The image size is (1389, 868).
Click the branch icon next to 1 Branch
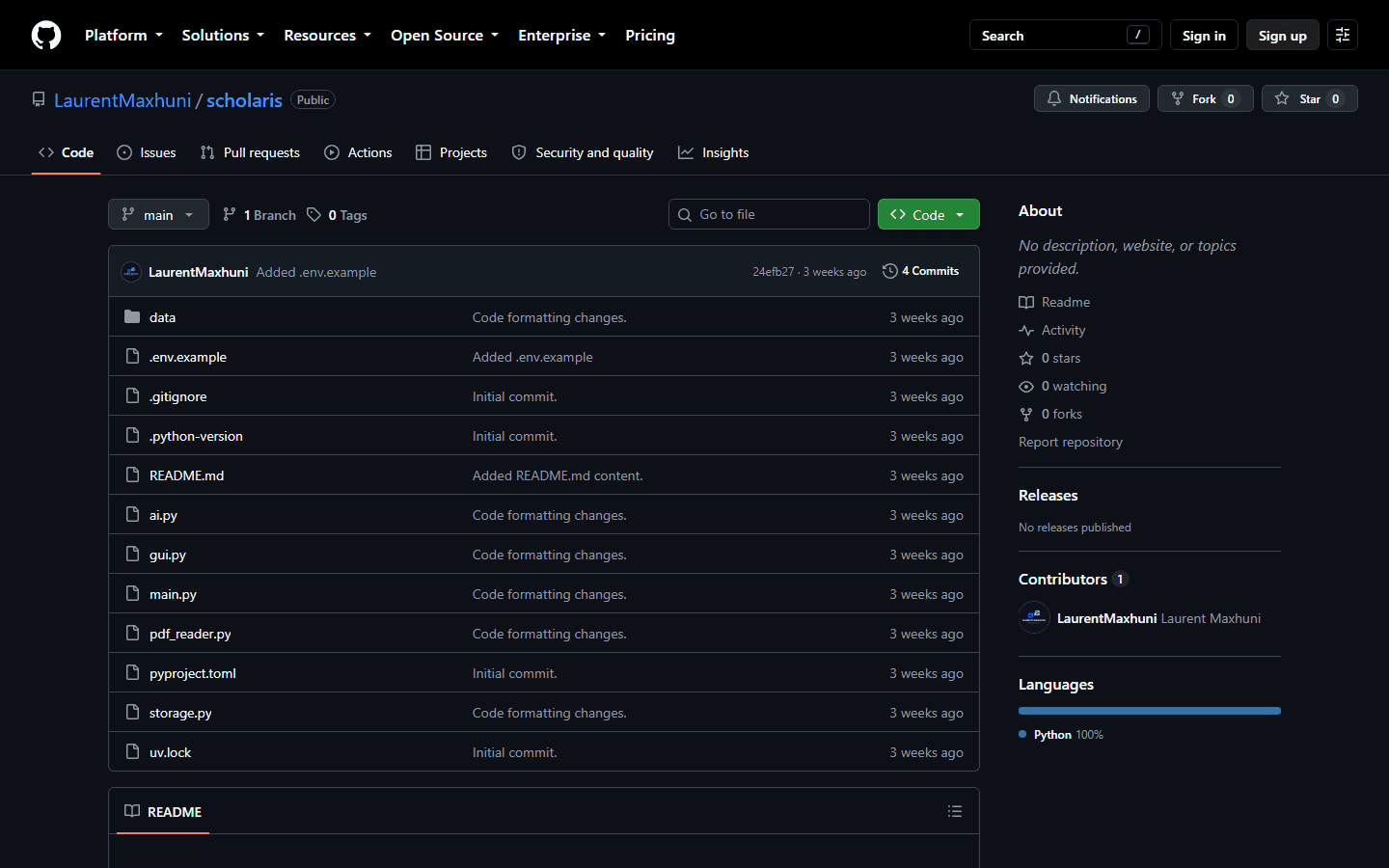[230, 214]
